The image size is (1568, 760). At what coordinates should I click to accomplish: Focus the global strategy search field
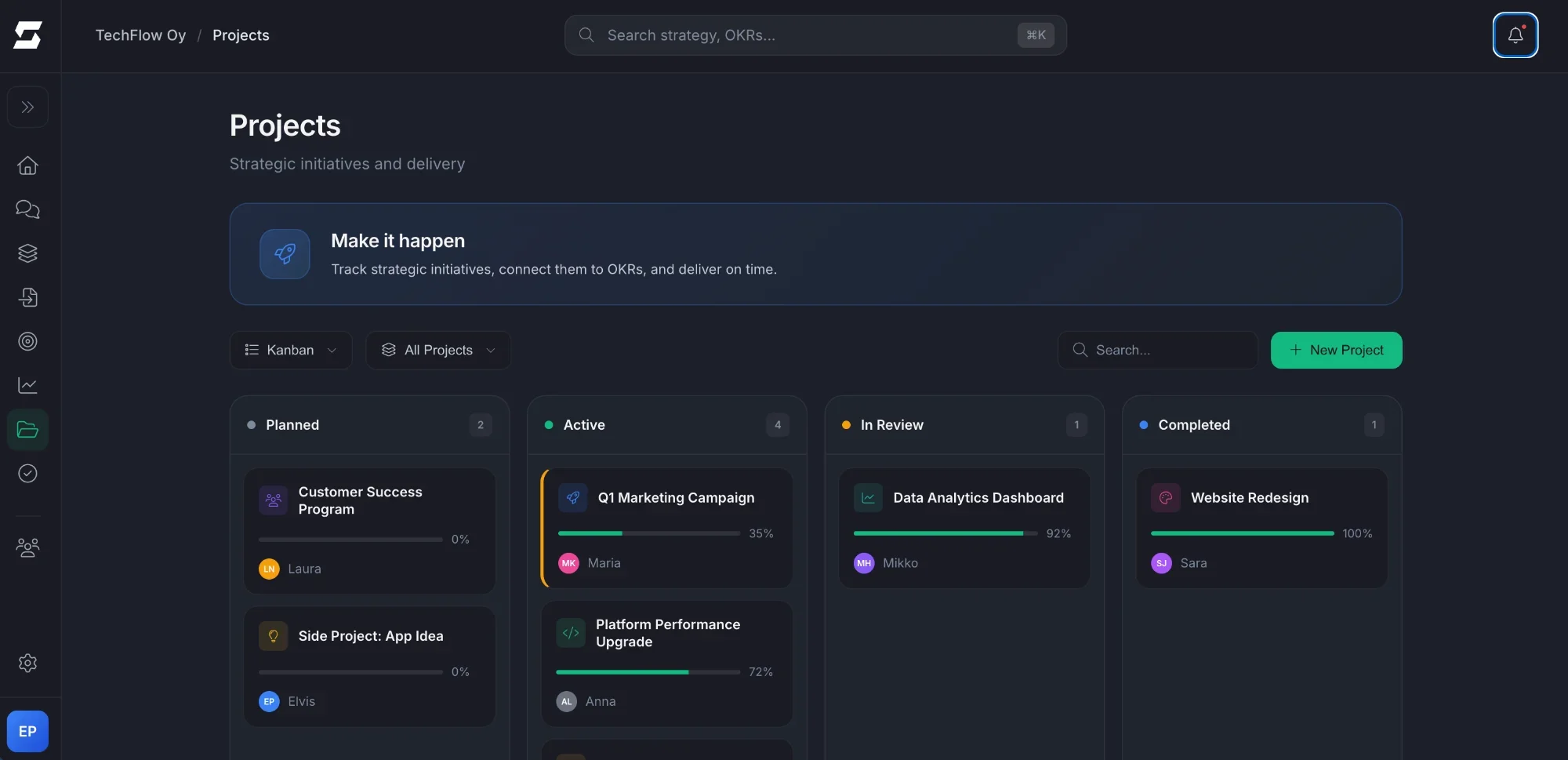808,35
